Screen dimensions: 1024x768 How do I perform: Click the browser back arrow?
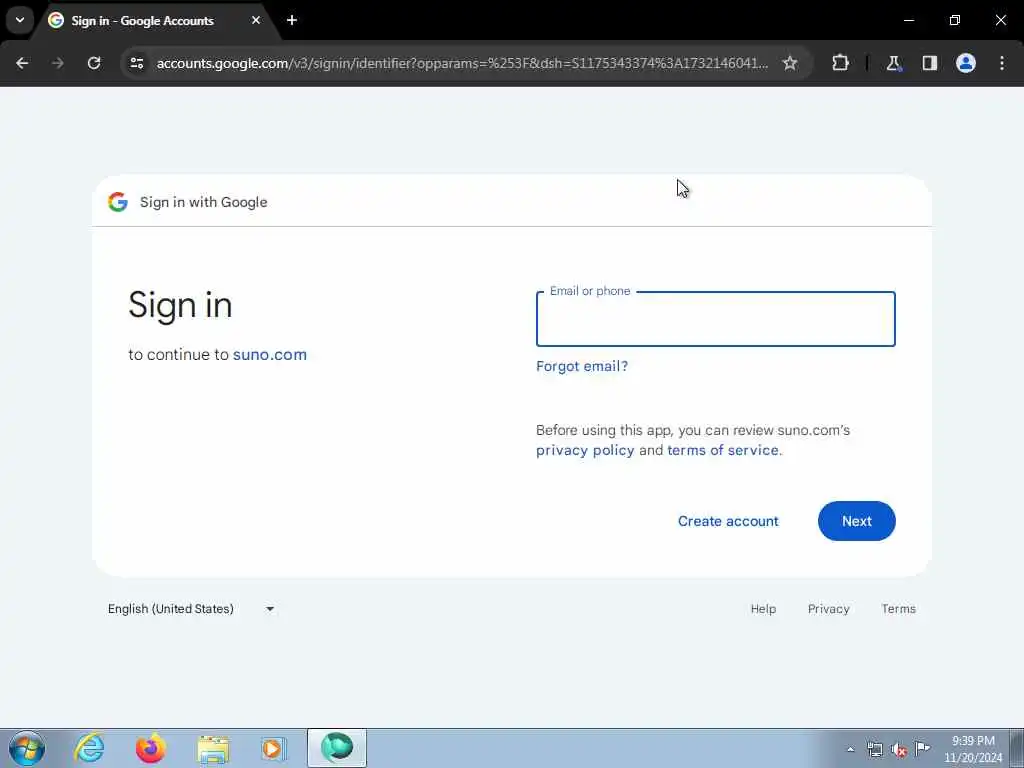tap(22, 63)
